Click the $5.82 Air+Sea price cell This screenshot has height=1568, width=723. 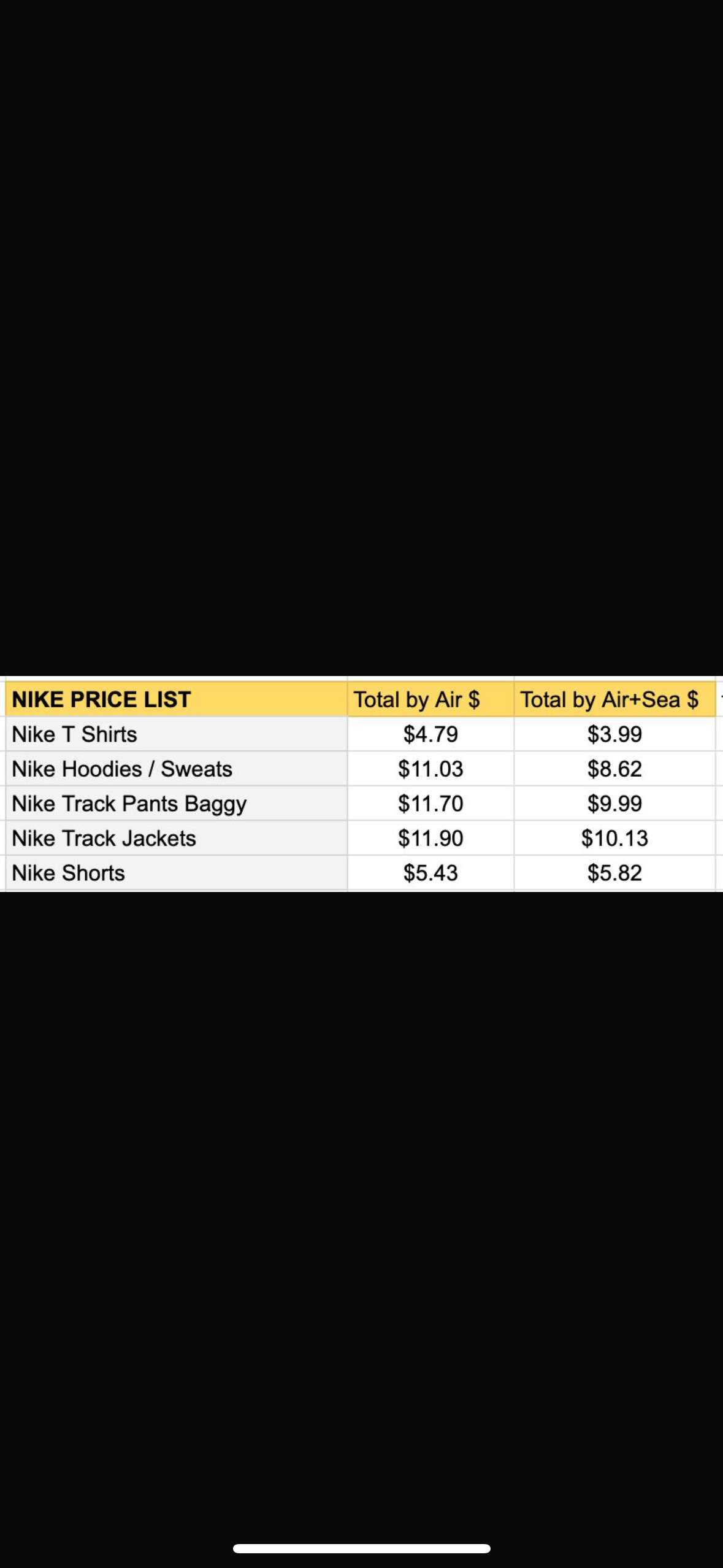[614, 873]
